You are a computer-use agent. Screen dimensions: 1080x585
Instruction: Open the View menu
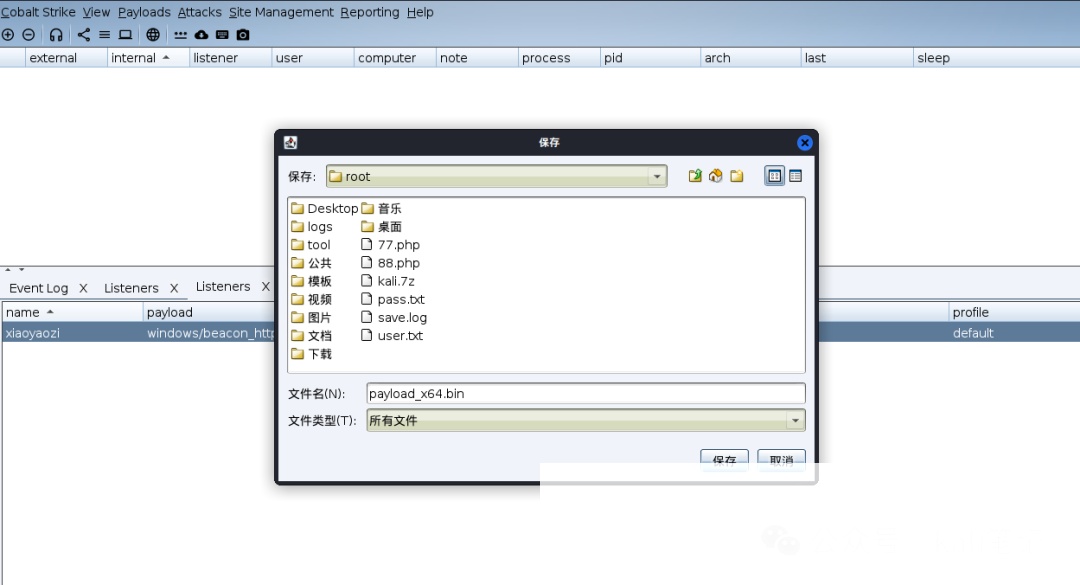[96, 12]
